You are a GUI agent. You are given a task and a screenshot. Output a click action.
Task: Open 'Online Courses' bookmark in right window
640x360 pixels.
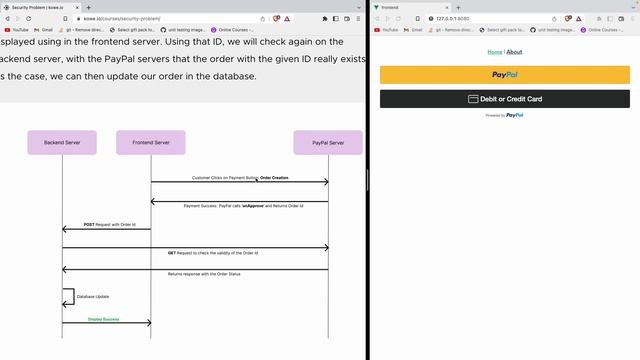tap(602, 30)
